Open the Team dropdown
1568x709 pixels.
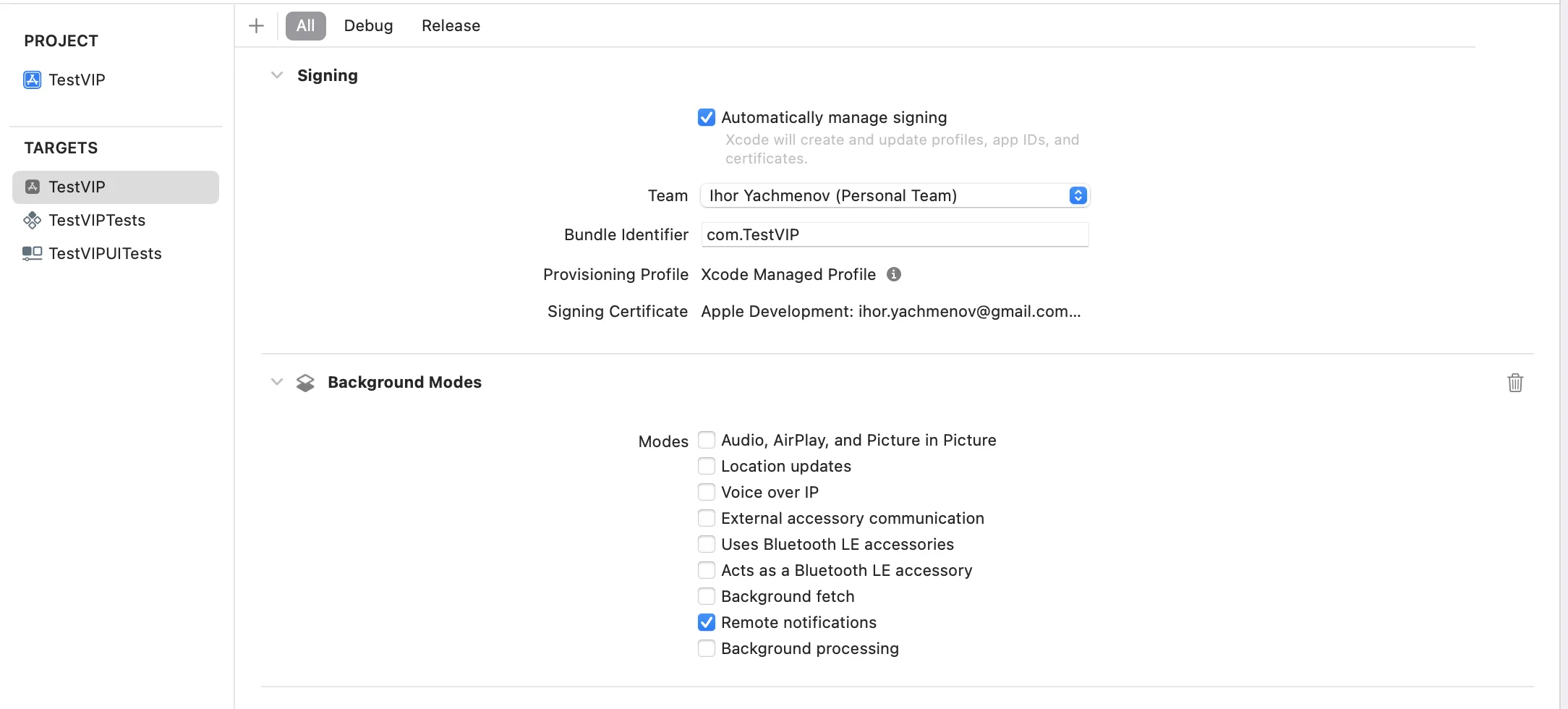tap(895, 195)
